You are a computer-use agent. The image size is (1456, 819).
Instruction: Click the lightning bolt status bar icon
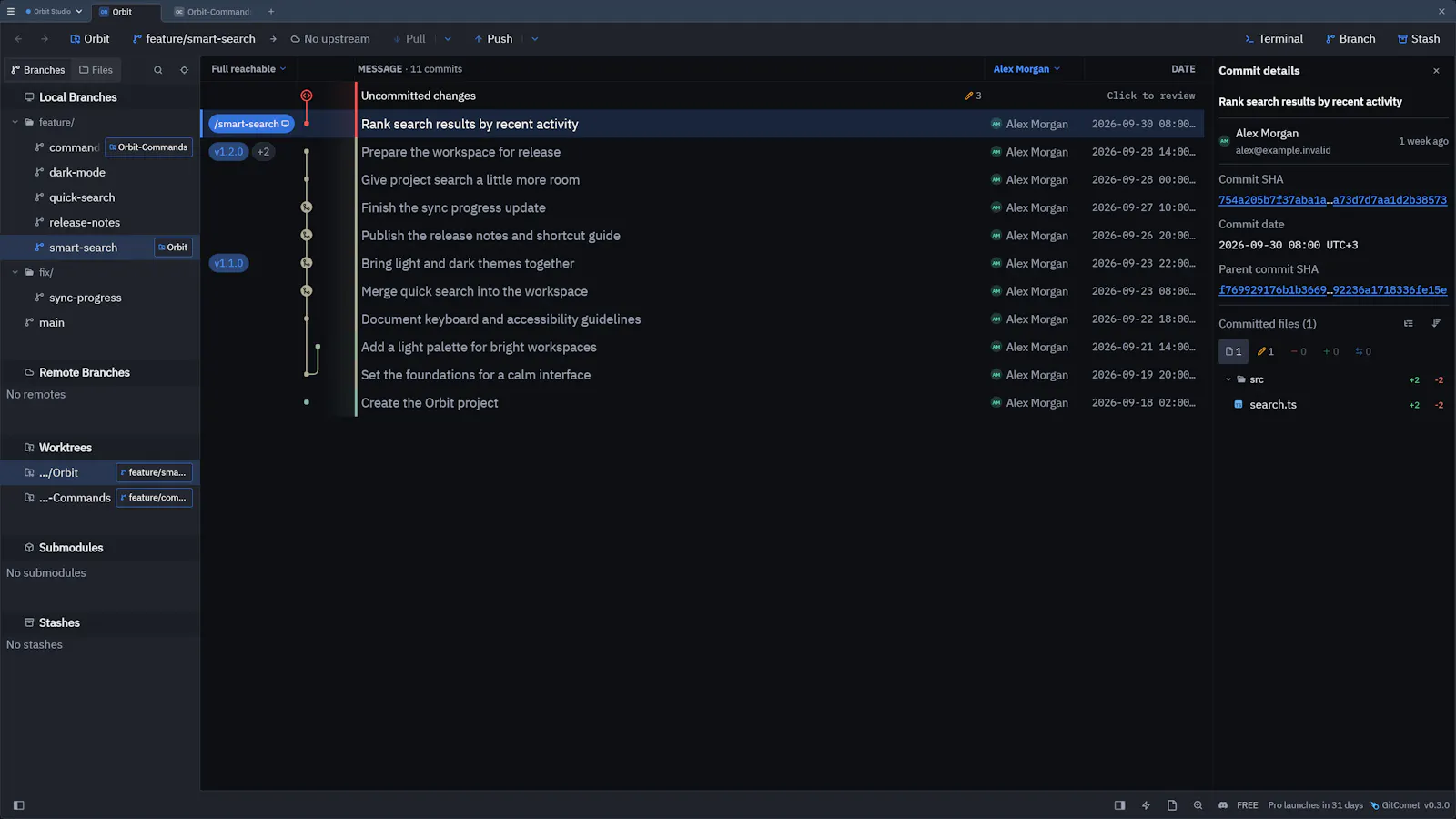[x=1146, y=805]
